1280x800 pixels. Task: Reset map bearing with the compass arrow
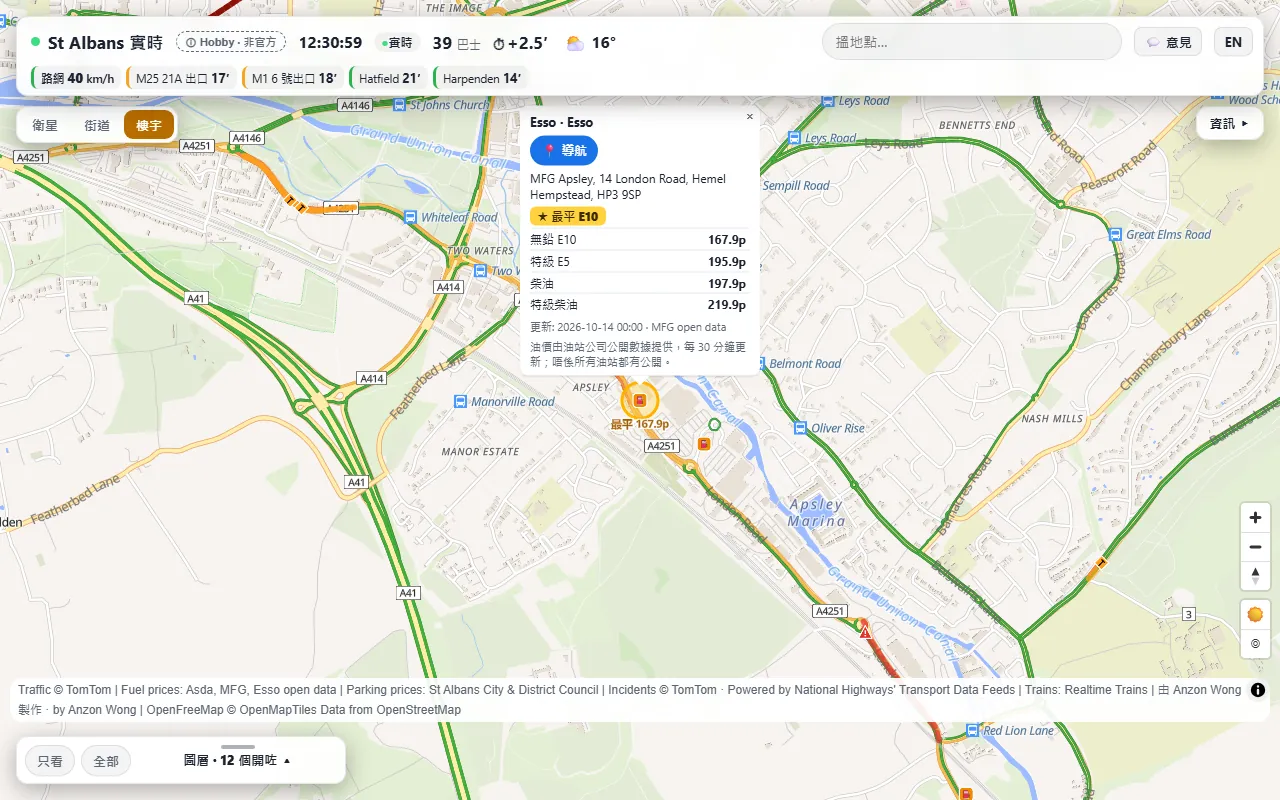(1255, 576)
